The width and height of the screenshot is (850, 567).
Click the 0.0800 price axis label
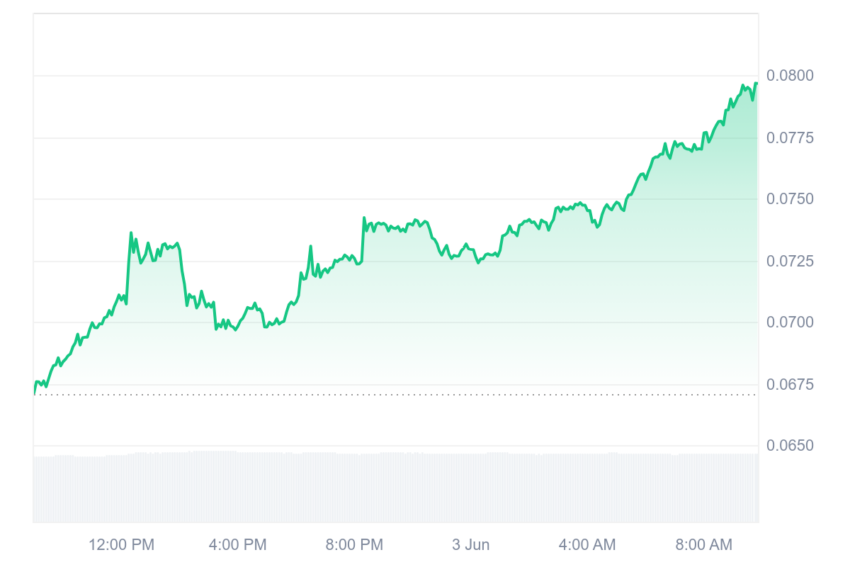click(790, 75)
